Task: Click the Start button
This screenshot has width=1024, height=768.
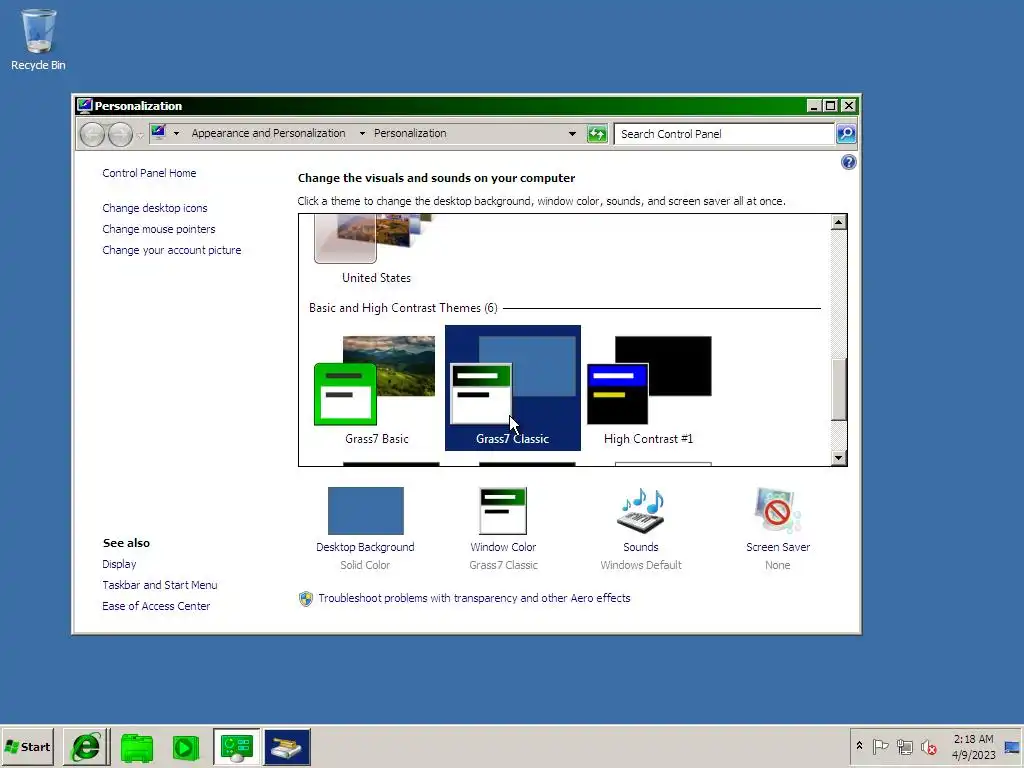Action: tap(27, 747)
